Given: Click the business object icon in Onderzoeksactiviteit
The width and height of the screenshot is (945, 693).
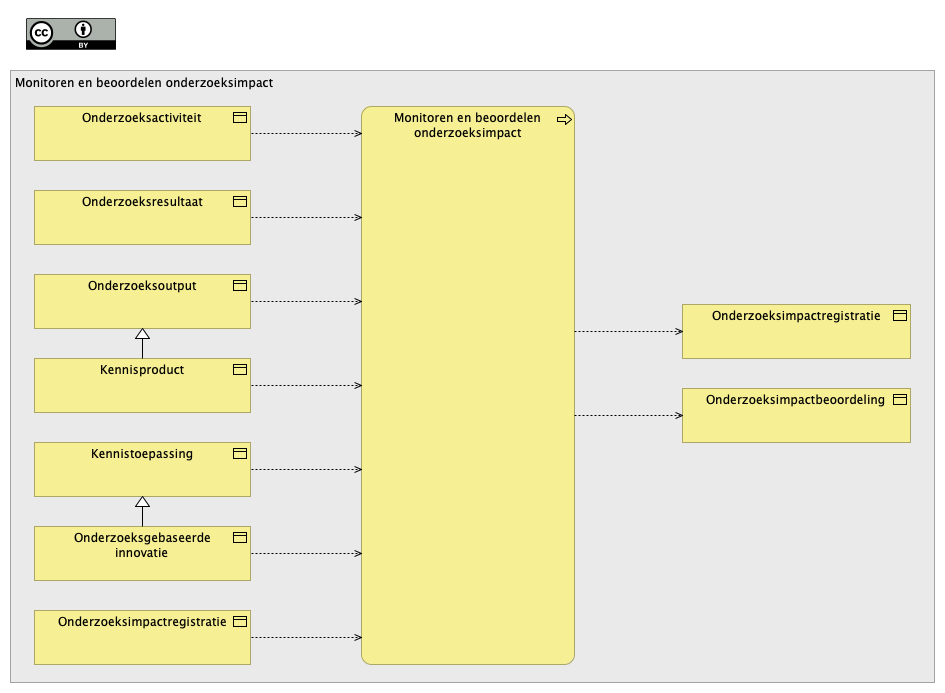Looking at the screenshot, I should (x=240, y=118).
